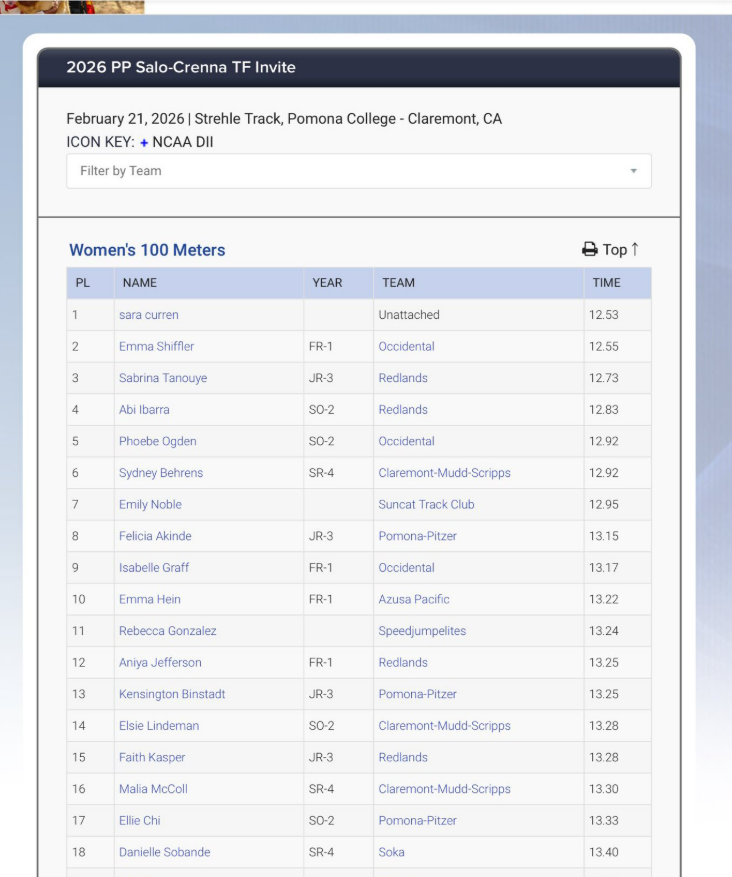The height and width of the screenshot is (877, 732).
Task: Jump to the top using Top arrow link
Action: pos(621,250)
